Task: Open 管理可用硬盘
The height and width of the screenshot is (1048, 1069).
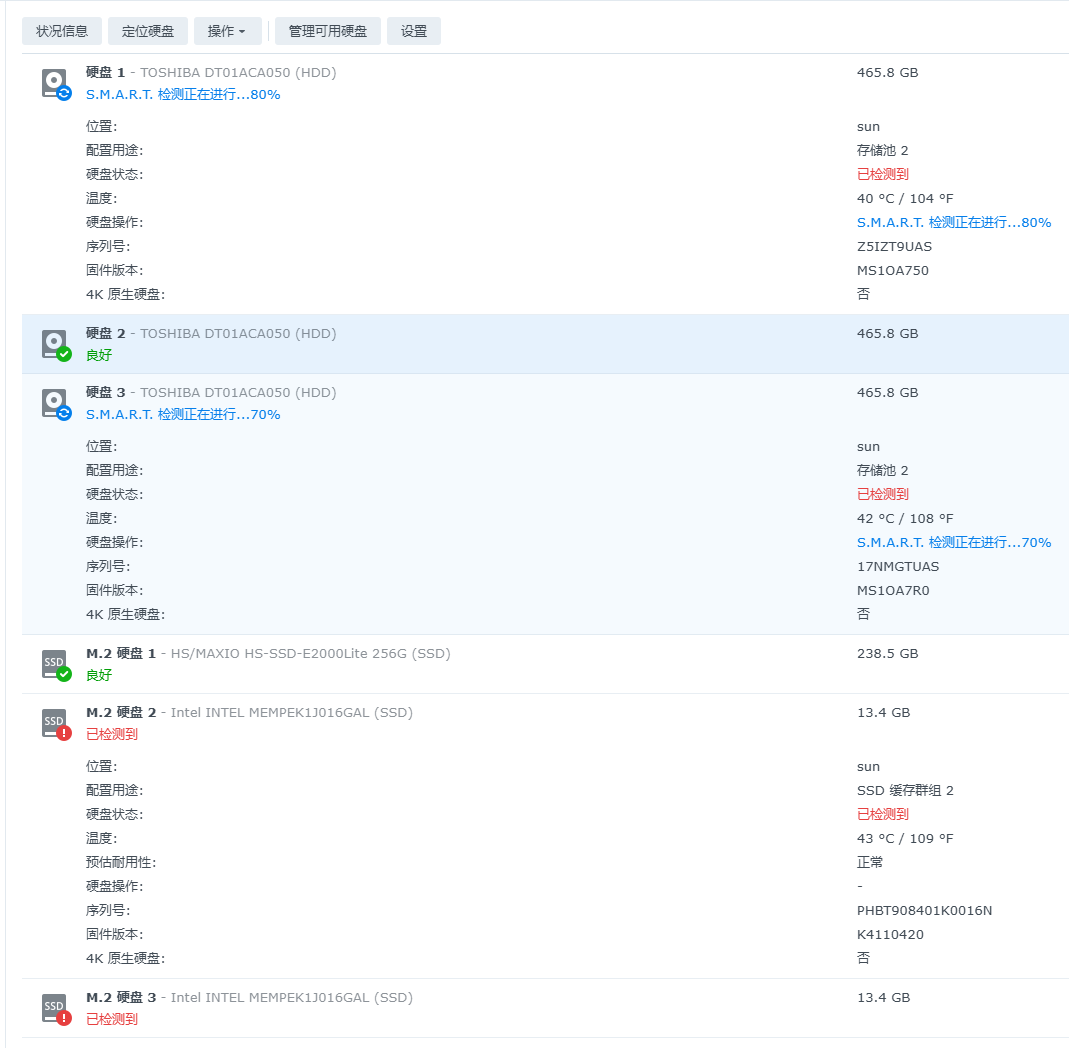Action: pyautogui.click(x=328, y=31)
